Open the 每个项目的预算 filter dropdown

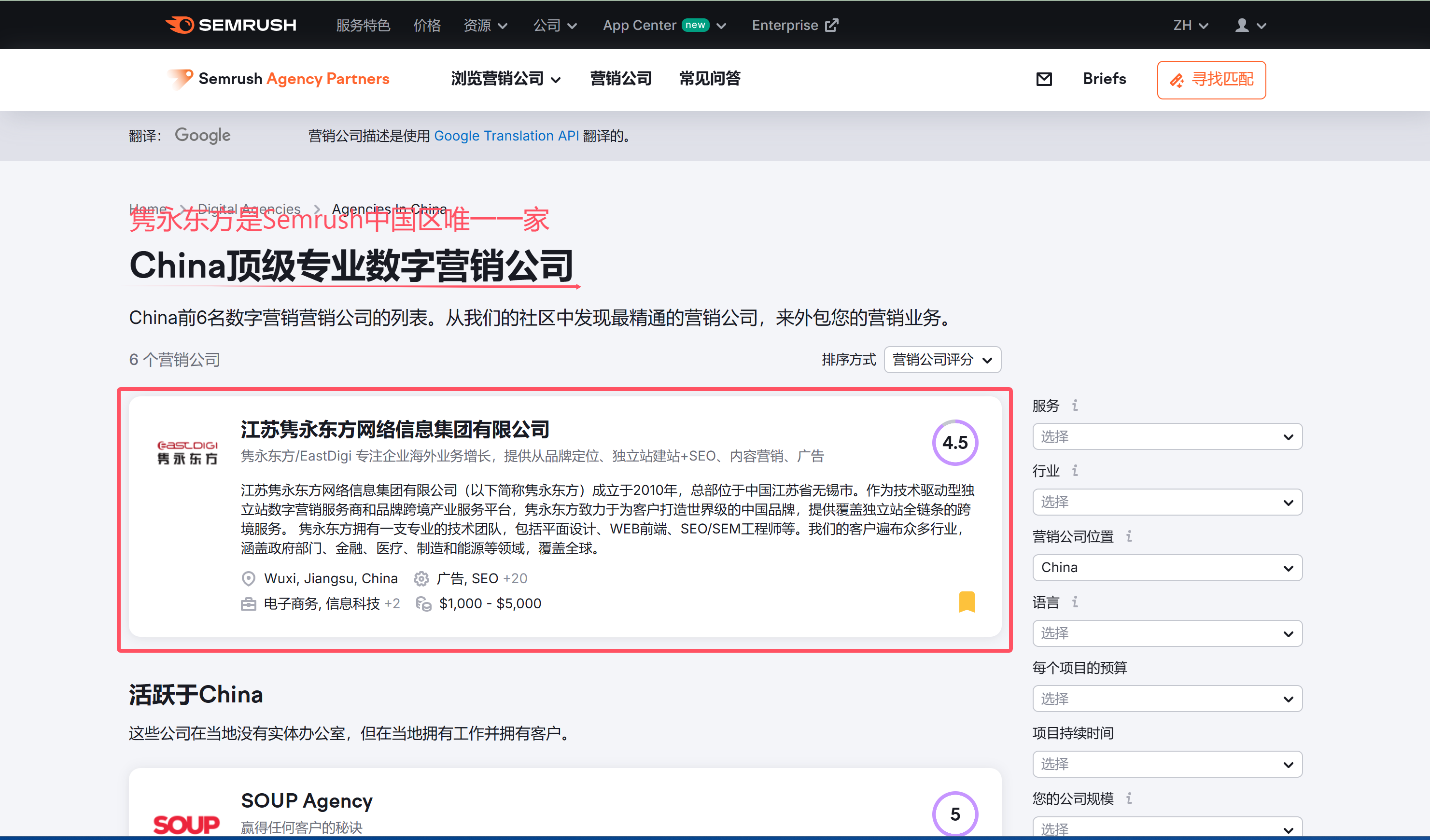click(x=1167, y=698)
